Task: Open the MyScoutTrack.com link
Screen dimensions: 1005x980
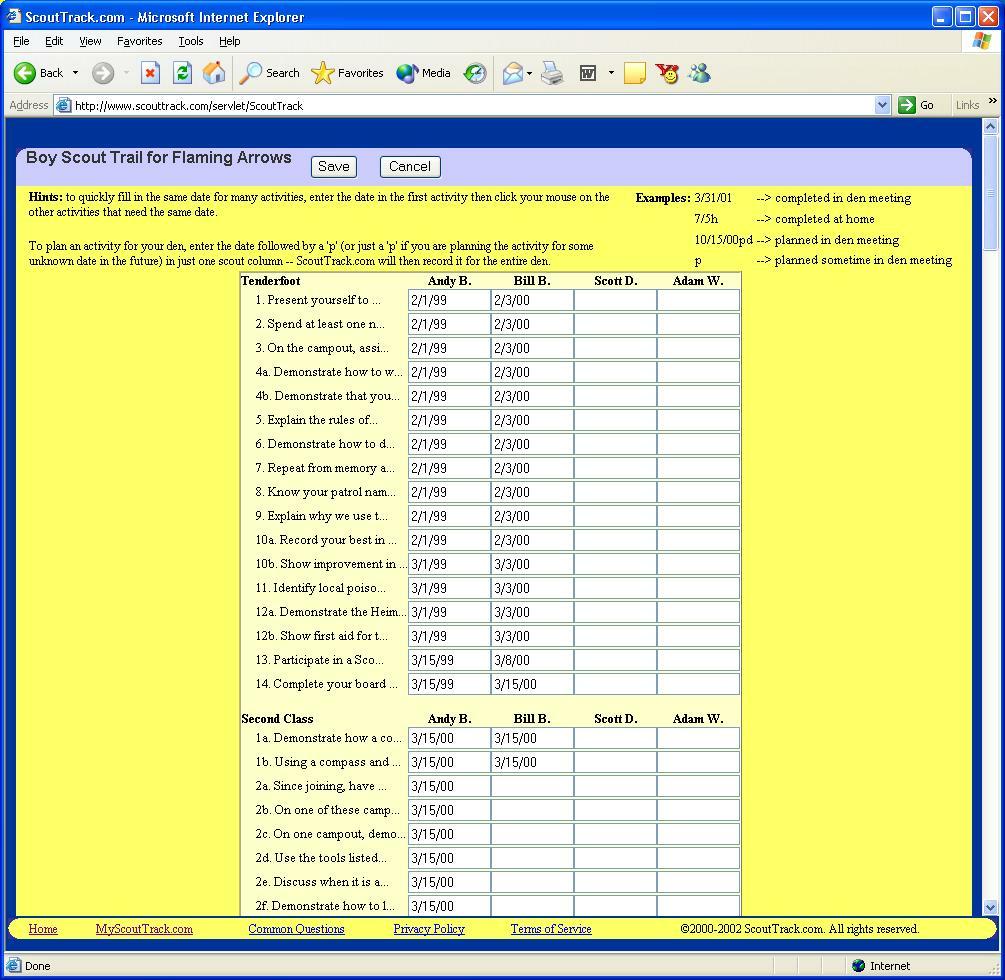Action: pyautogui.click(x=144, y=929)
